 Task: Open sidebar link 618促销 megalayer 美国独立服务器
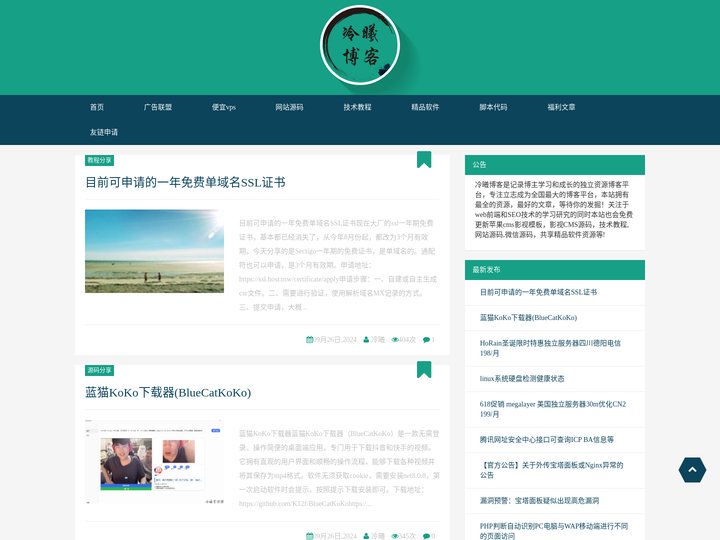[x=553, y=409]
